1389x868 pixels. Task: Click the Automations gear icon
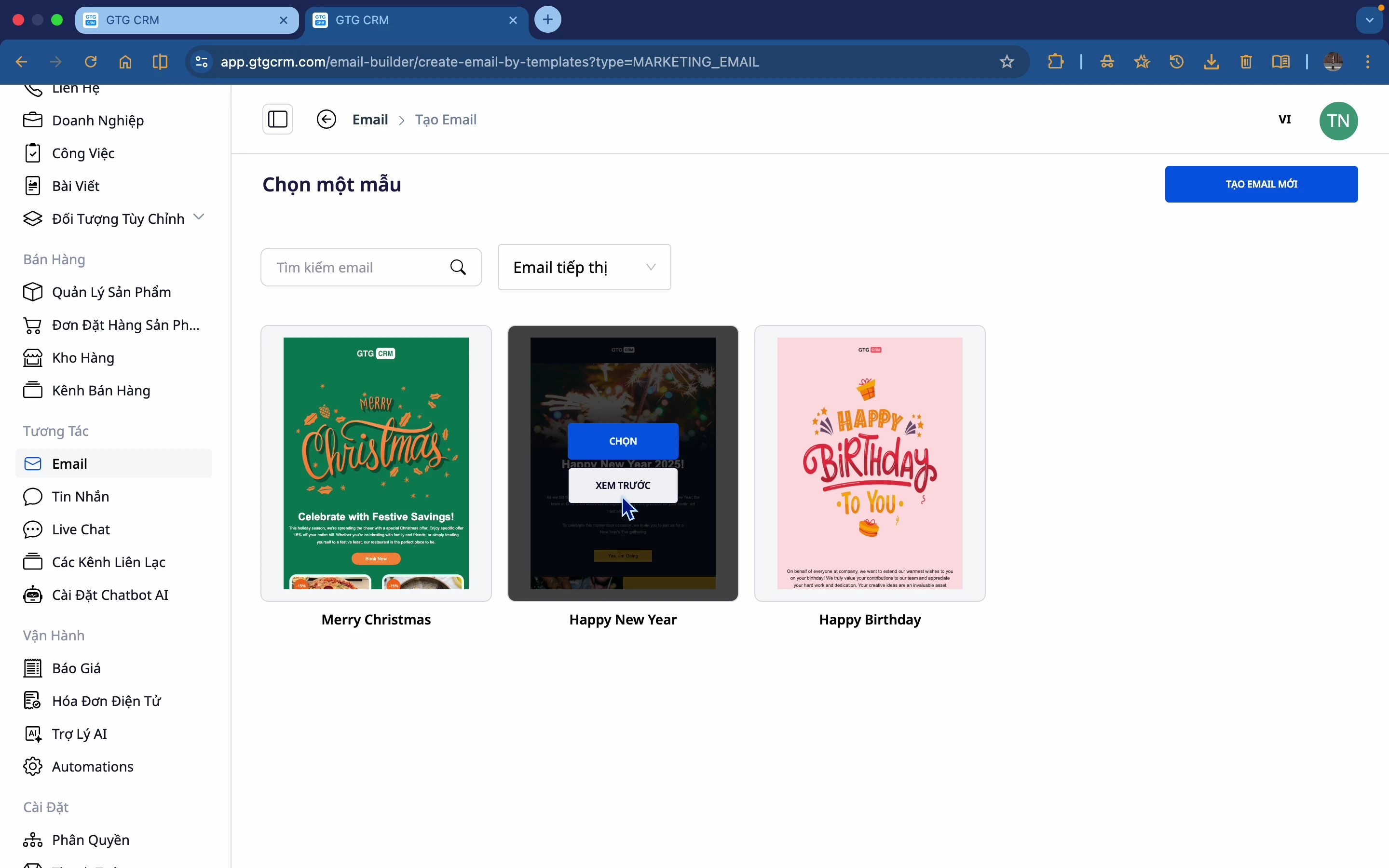click(x=33, y=766)
